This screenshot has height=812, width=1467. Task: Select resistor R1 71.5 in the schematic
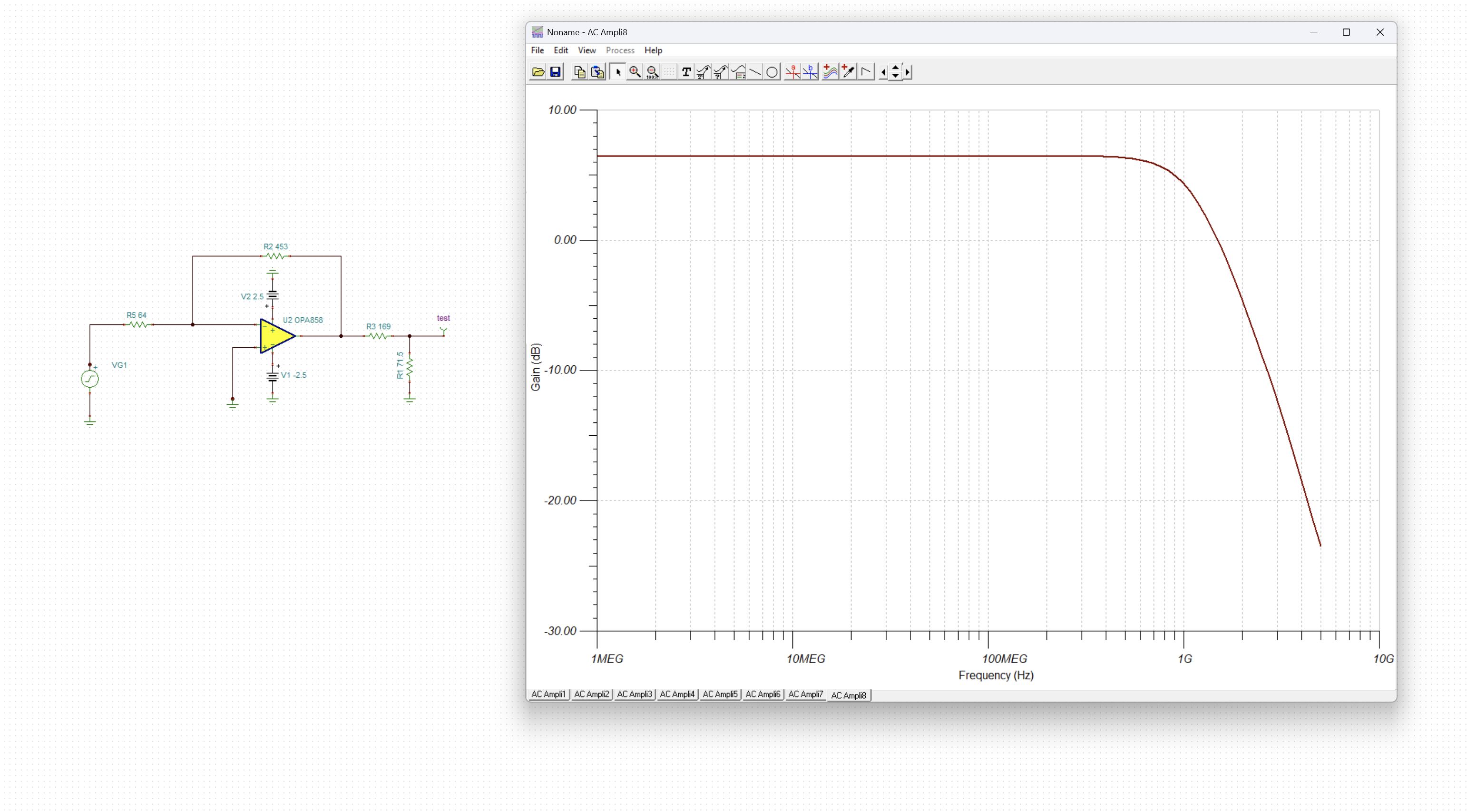pyautogui.click(x=409, y=368)
